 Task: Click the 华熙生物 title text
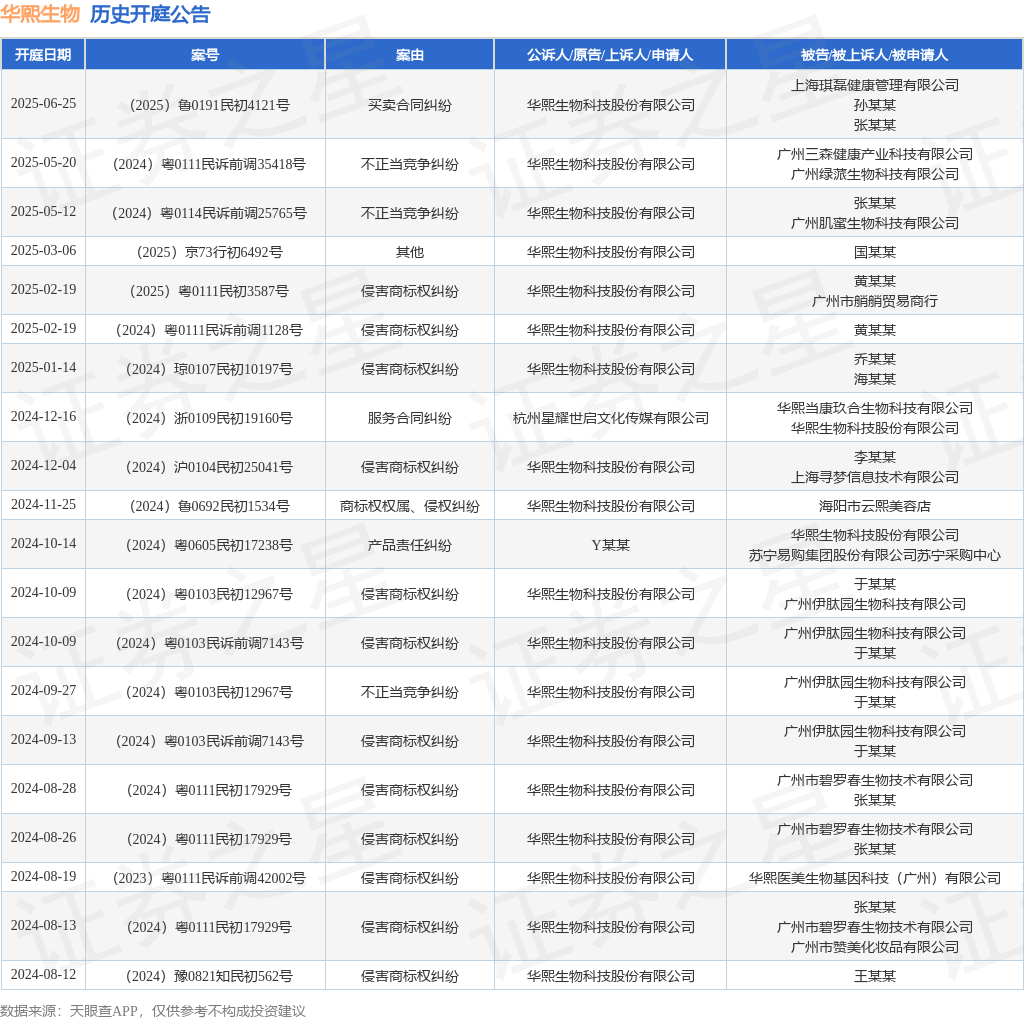[x=40, y=14]
